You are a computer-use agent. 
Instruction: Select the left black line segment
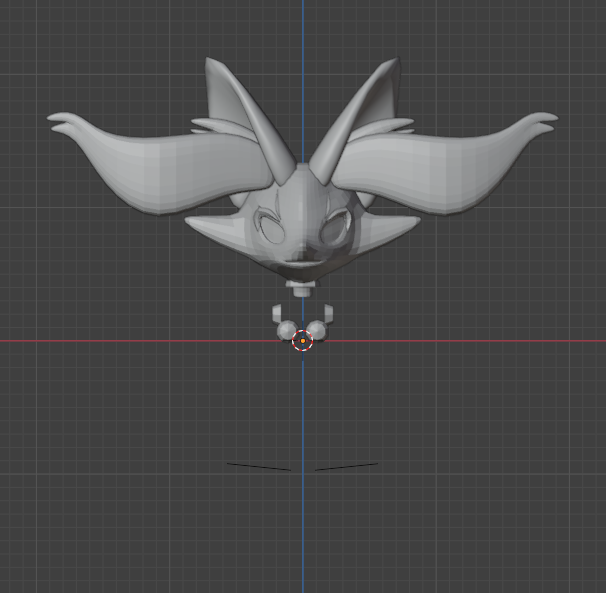click(259, 467)
